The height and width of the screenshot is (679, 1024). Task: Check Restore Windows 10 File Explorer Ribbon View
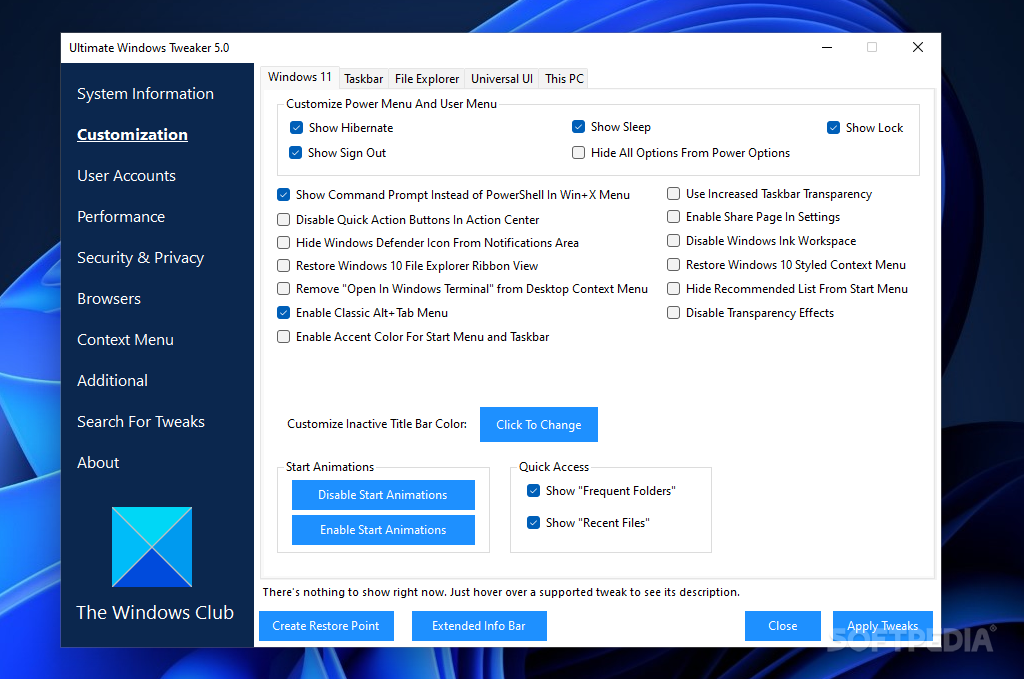pyautogui.click(x=283, y=266)
